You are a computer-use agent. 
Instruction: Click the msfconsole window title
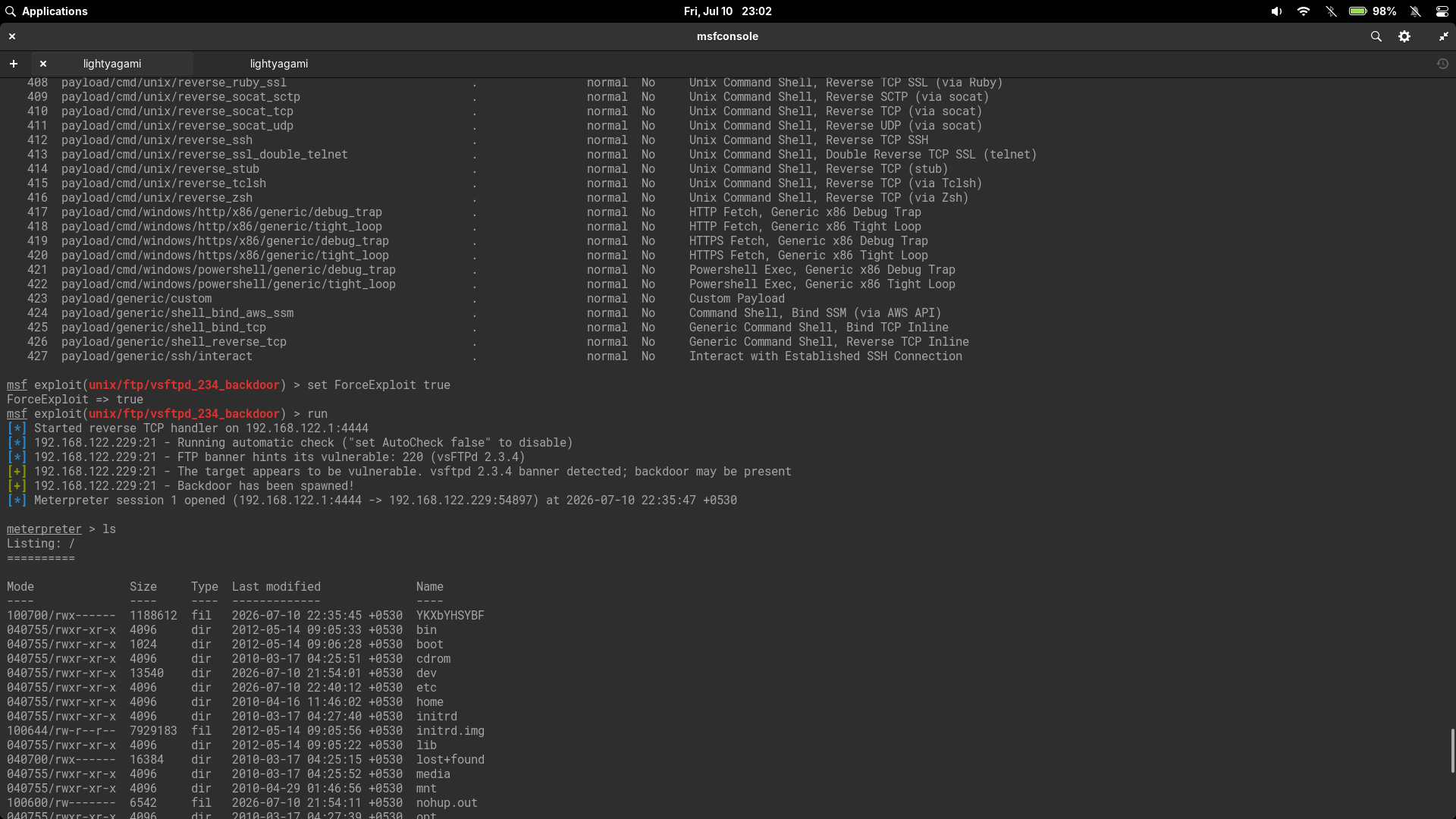click(x=727, y=36)
